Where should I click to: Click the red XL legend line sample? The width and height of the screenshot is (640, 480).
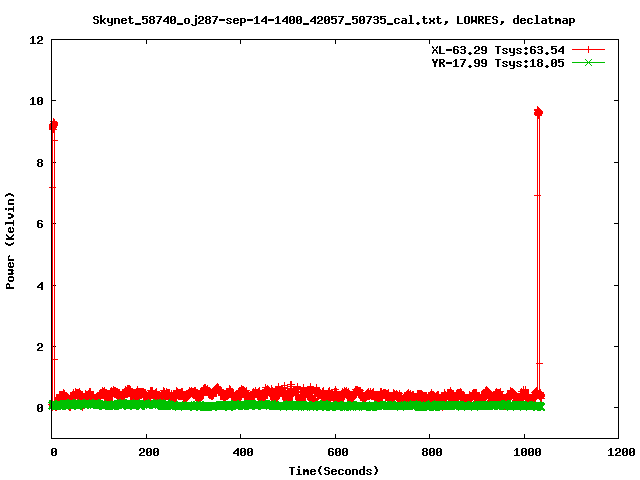click(x=588, y=50)
